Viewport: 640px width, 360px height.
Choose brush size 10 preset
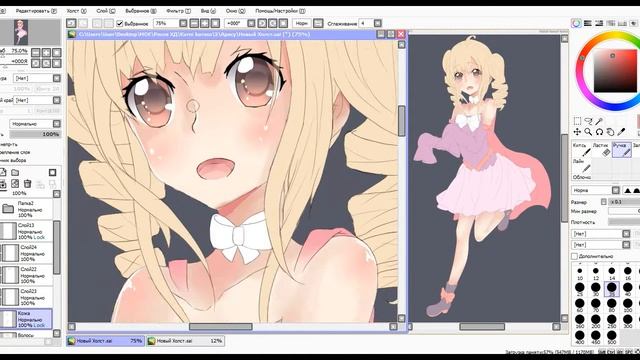[580, 273]
